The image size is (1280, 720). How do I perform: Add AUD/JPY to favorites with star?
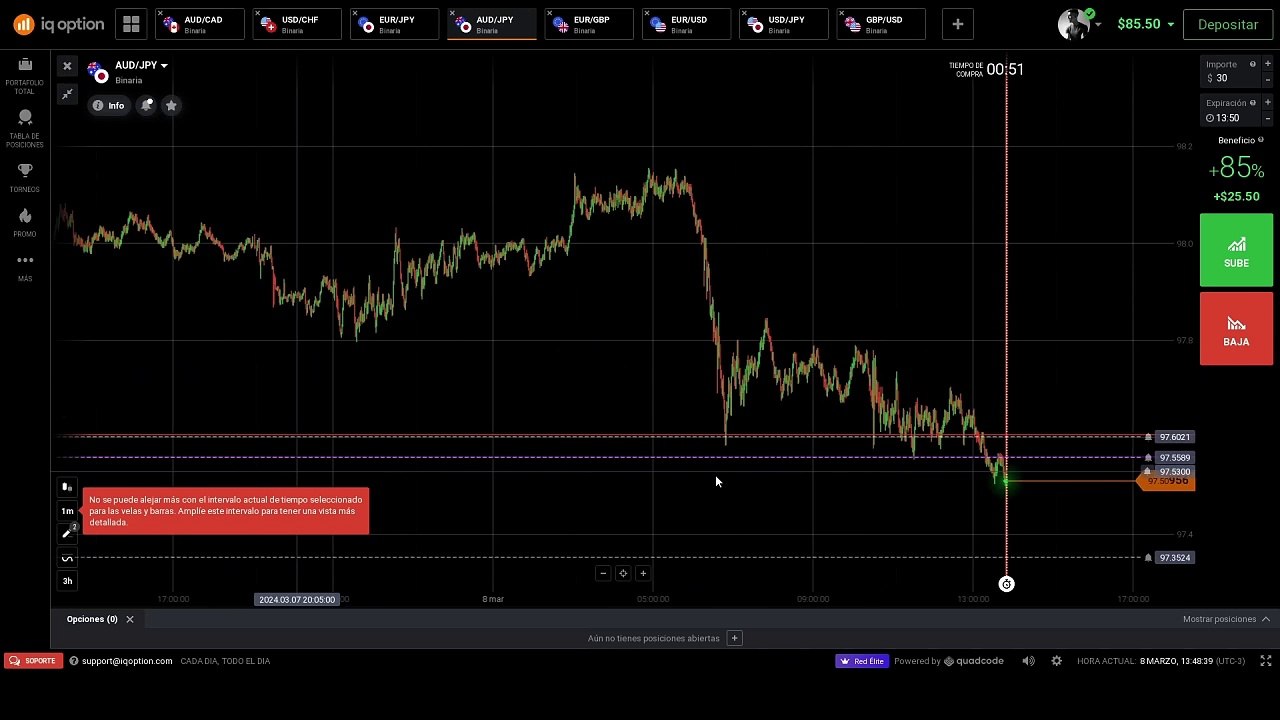(171, 105)
